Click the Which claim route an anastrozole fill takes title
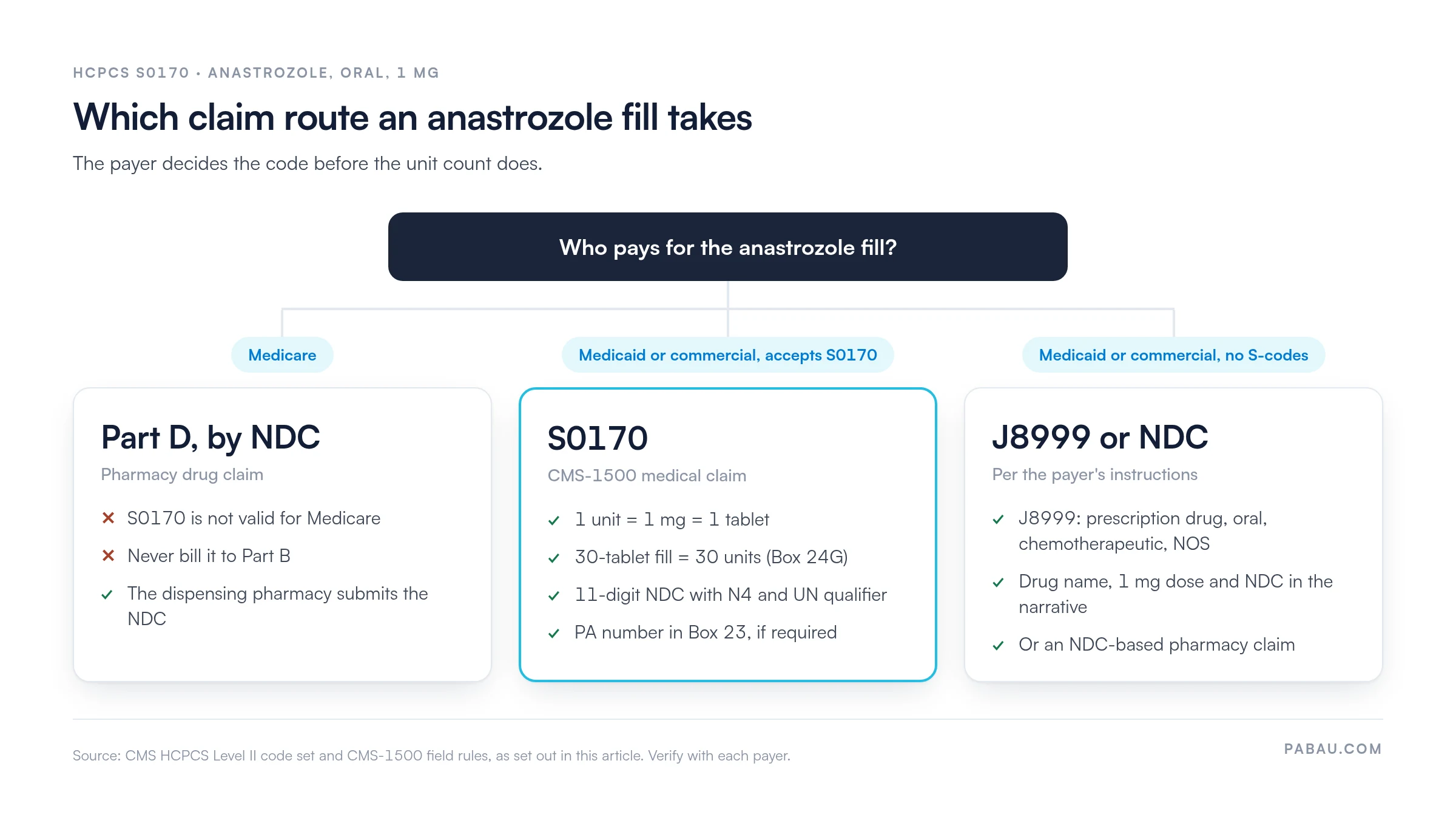The width and height of the screenshot is (1456, 823). [x=413, y=117]
